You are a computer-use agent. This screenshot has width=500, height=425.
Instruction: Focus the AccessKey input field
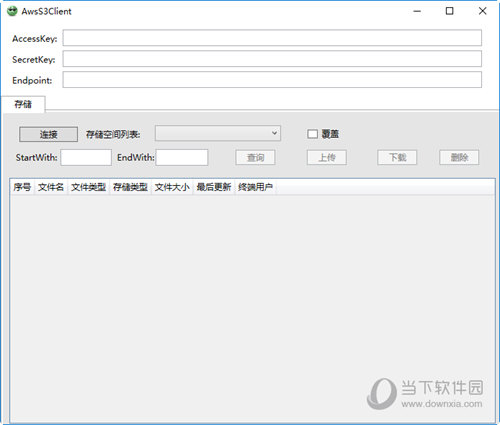(x=272, y=38)
